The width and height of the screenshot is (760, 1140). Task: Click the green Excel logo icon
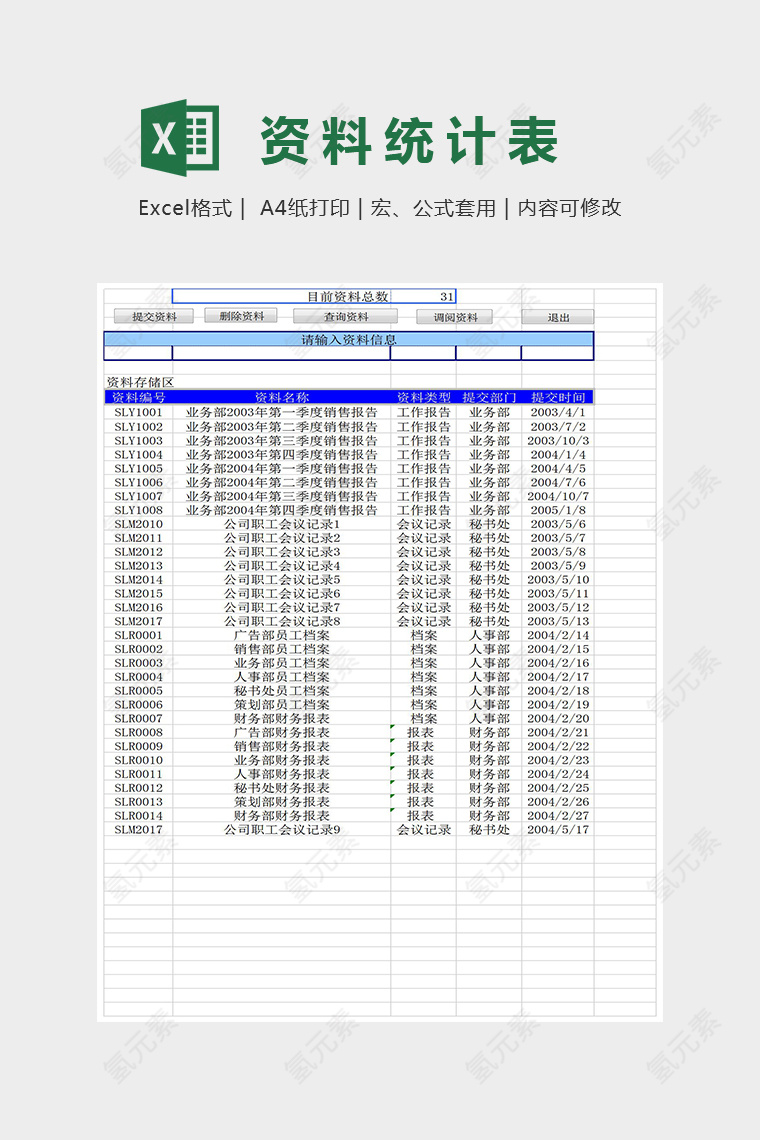pos(180,136)
